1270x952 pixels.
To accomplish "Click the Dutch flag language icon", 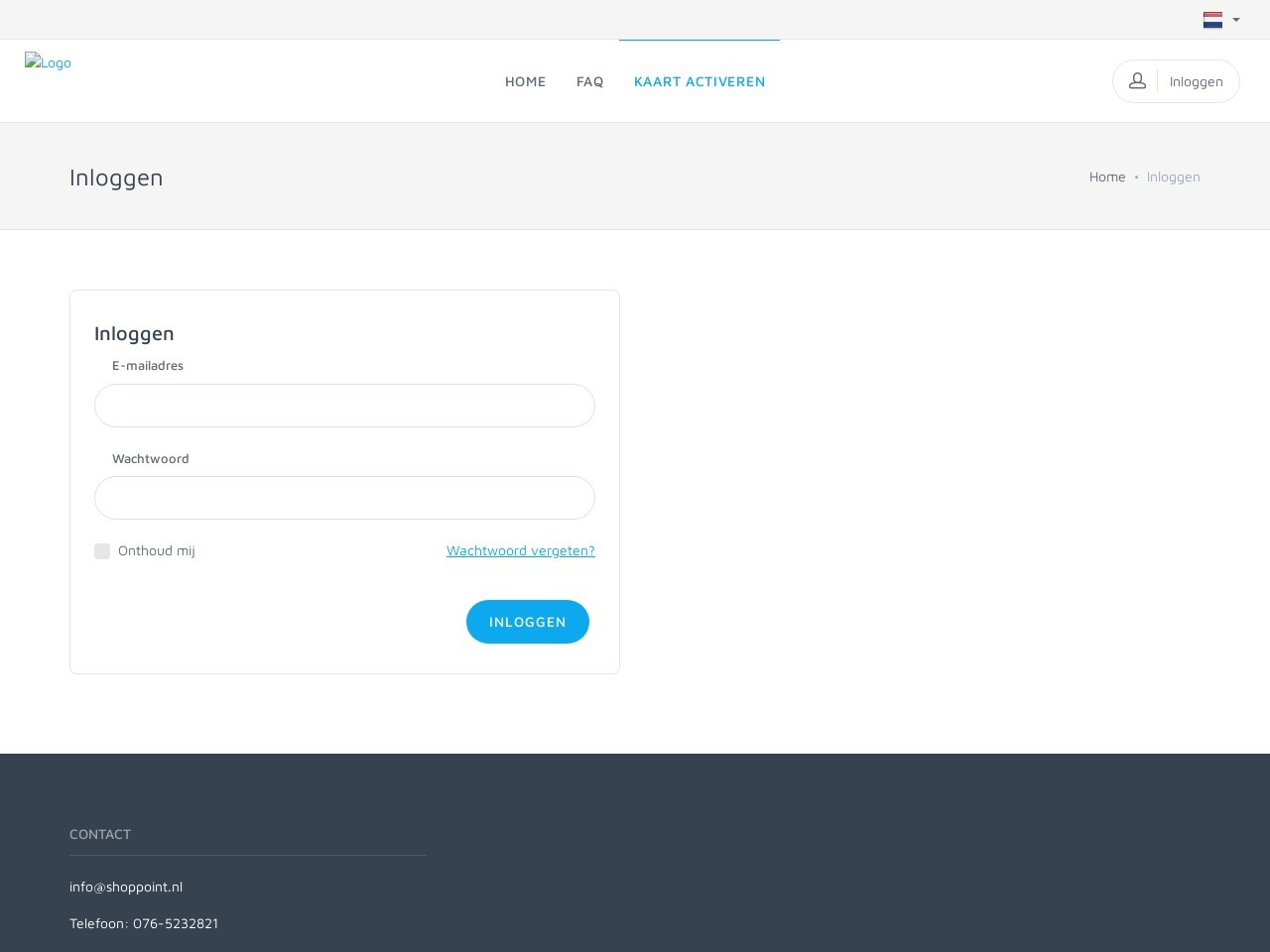I will coord(1212,20).
